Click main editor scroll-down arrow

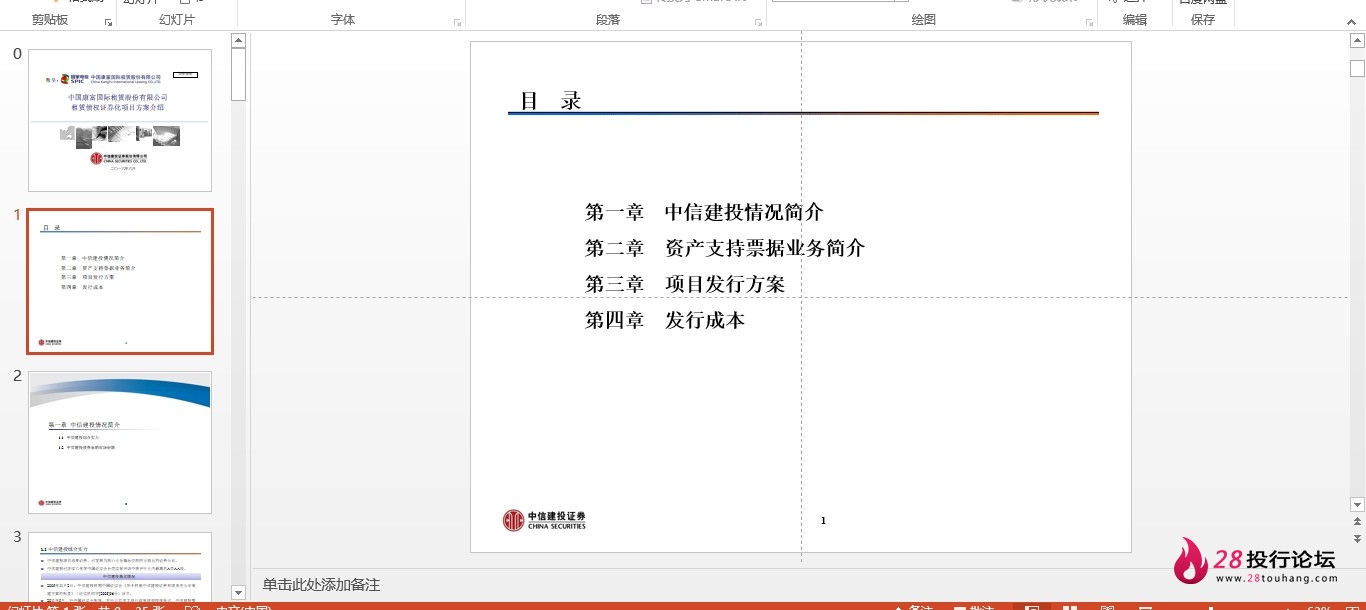[1357, 505]
